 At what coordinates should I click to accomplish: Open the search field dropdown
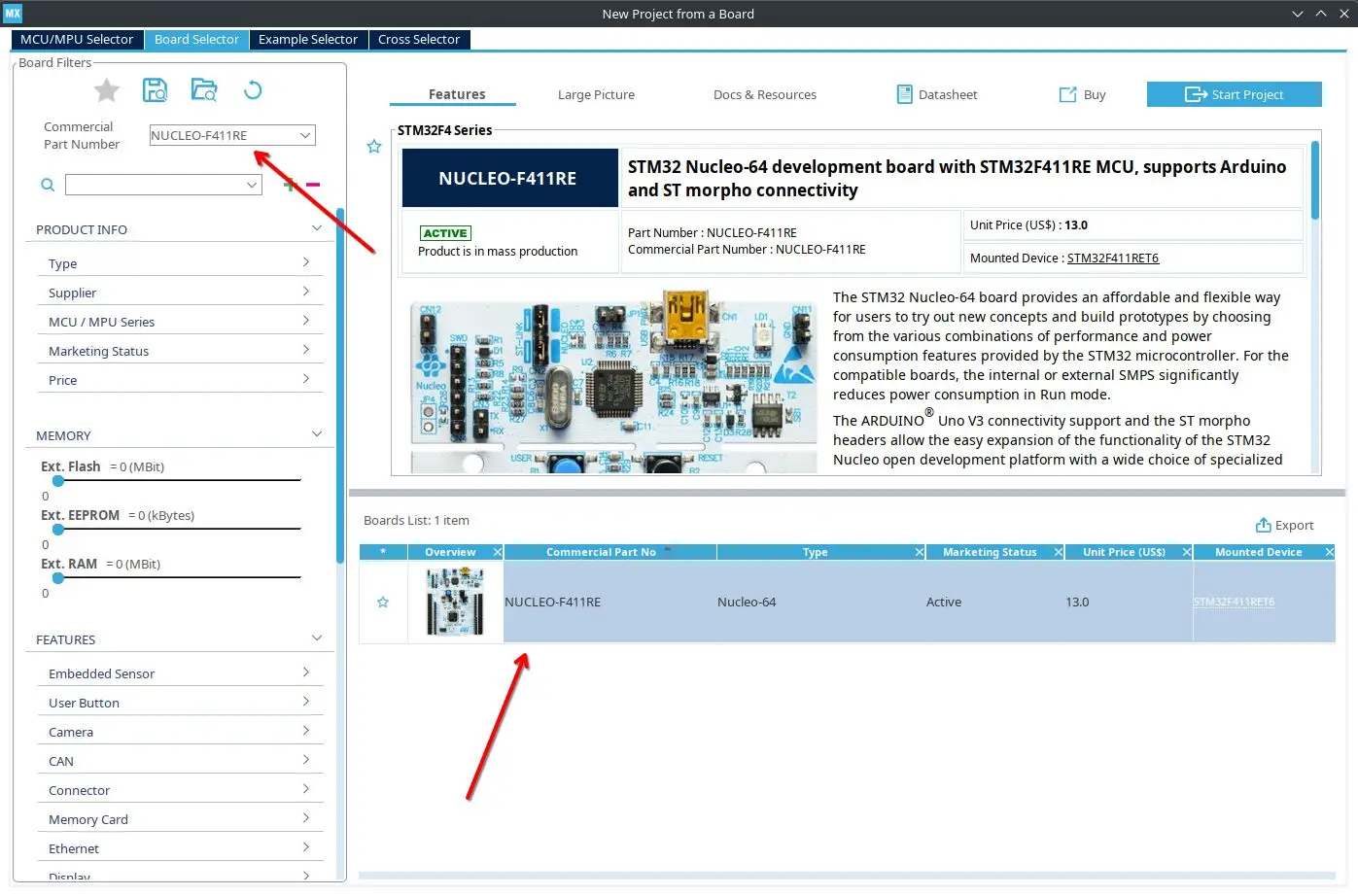click(x=252, y=185)
